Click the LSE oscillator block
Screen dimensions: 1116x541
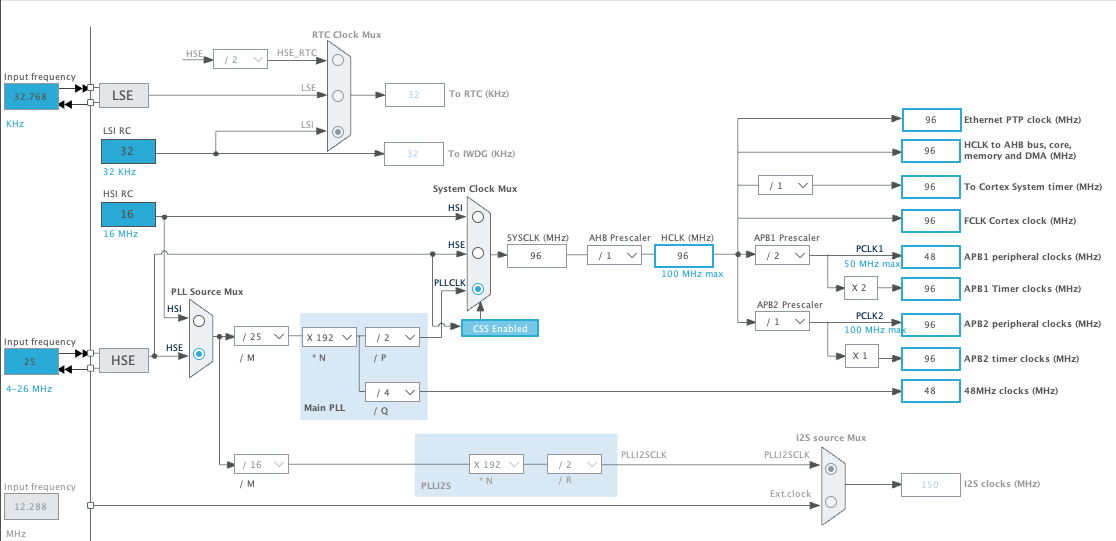(124, 95)
